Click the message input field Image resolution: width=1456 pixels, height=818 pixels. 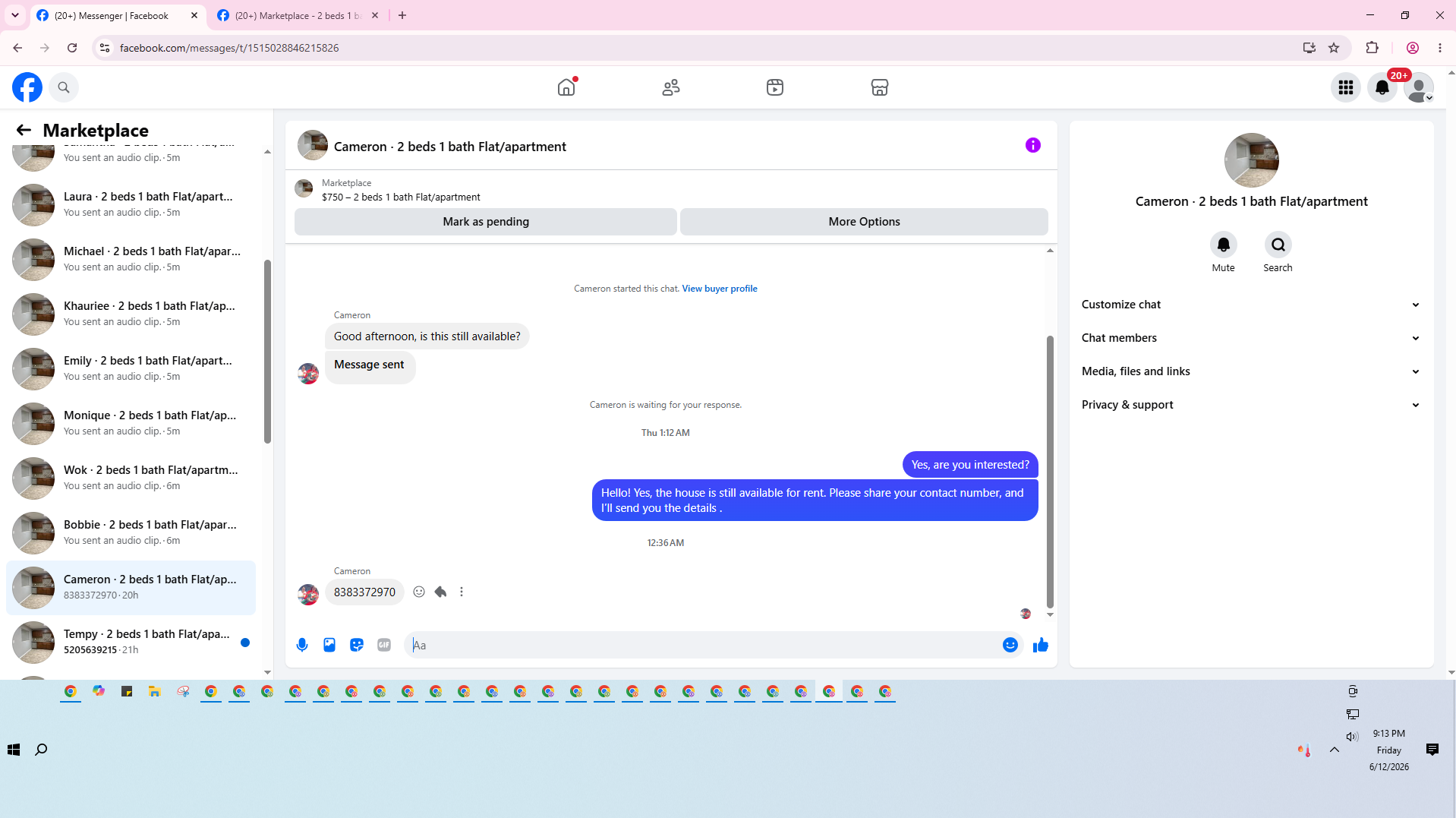[702, 645]
